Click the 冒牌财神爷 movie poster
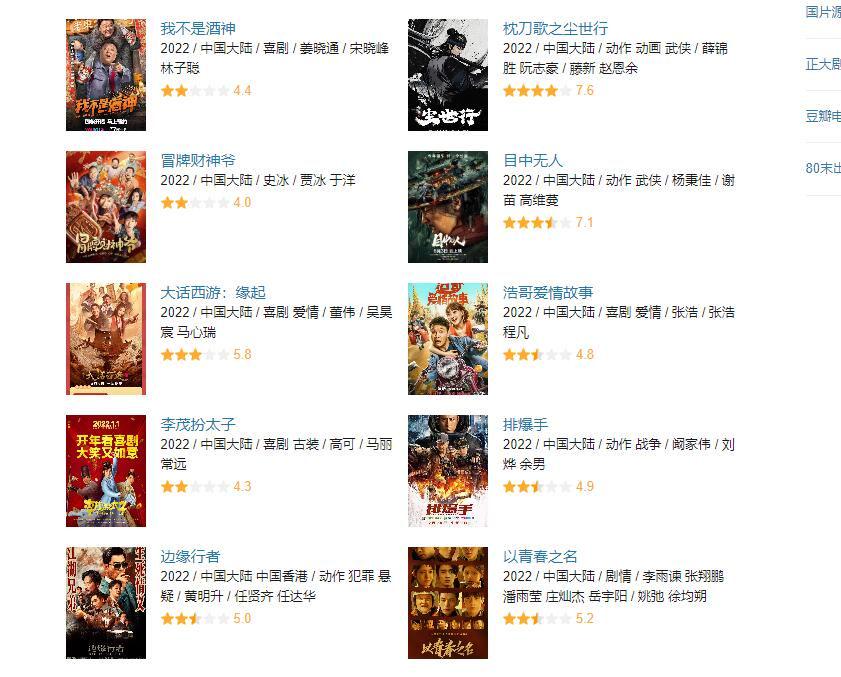The width and height of the screenshot is (841, 677). (106, 207)
